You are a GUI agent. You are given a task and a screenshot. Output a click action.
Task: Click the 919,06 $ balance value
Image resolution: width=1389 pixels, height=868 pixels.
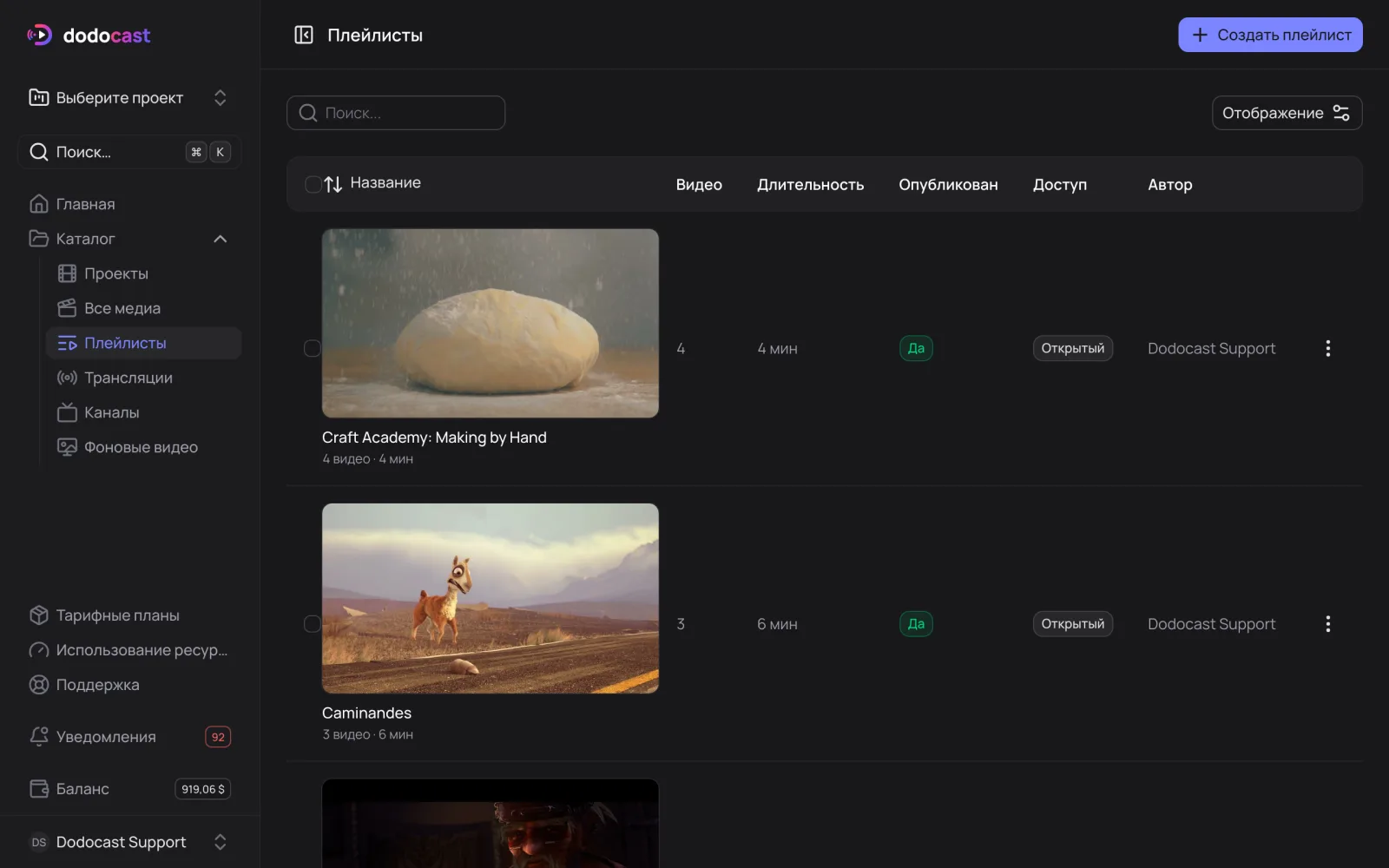coord(203,789)
